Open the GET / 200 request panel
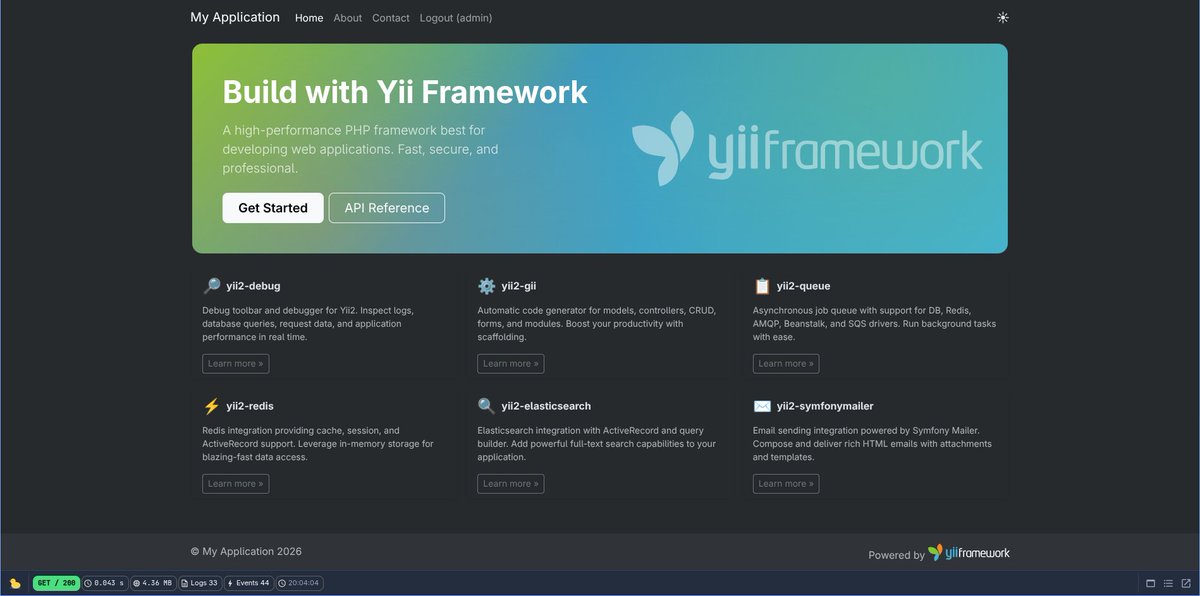The width and height of the screenshot is (1200, 596). pos(55,583)
